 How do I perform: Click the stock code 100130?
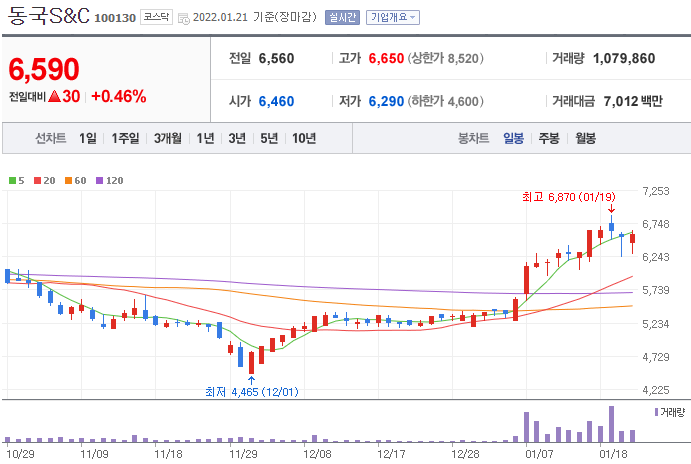tap(115, 18)
